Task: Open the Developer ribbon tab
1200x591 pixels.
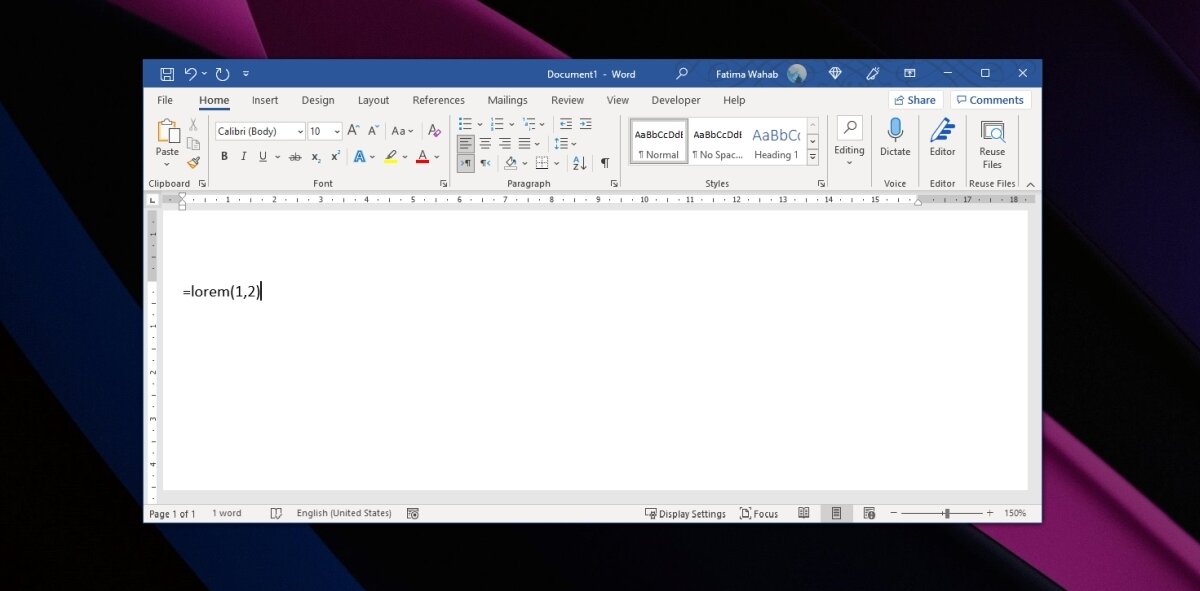Action: coord(676,100)
